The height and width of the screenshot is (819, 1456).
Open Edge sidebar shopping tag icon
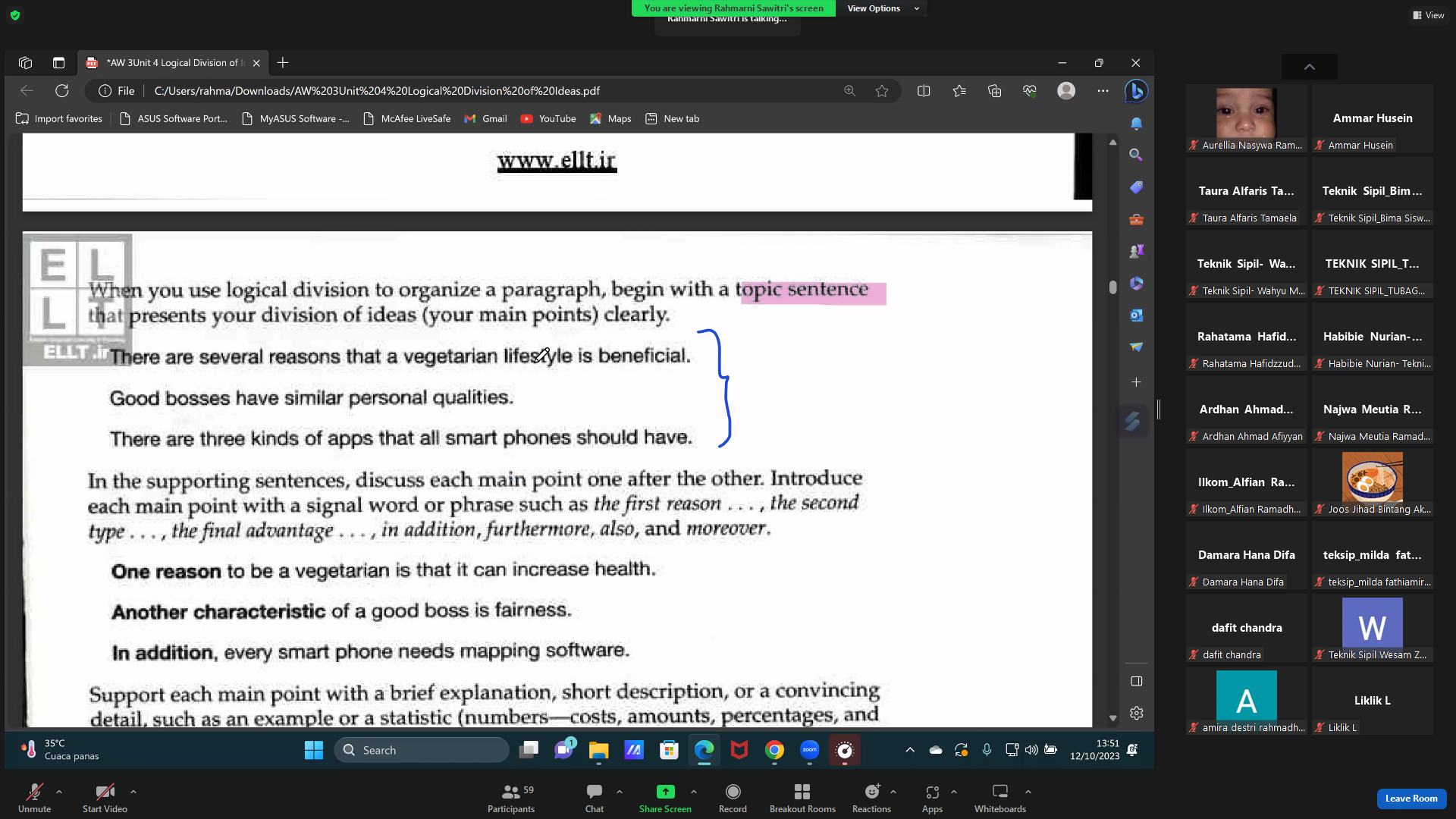click(1136, 187)
